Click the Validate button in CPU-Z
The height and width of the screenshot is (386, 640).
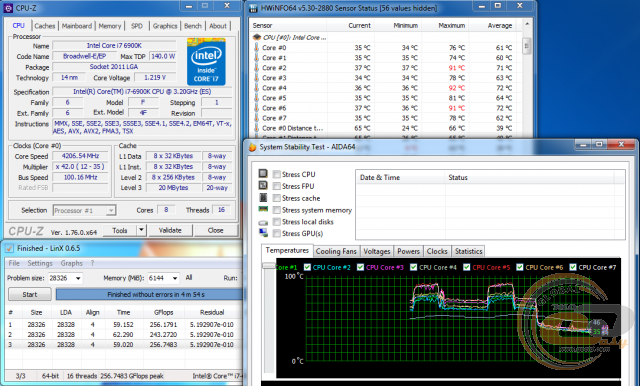[x=170, y=230]
